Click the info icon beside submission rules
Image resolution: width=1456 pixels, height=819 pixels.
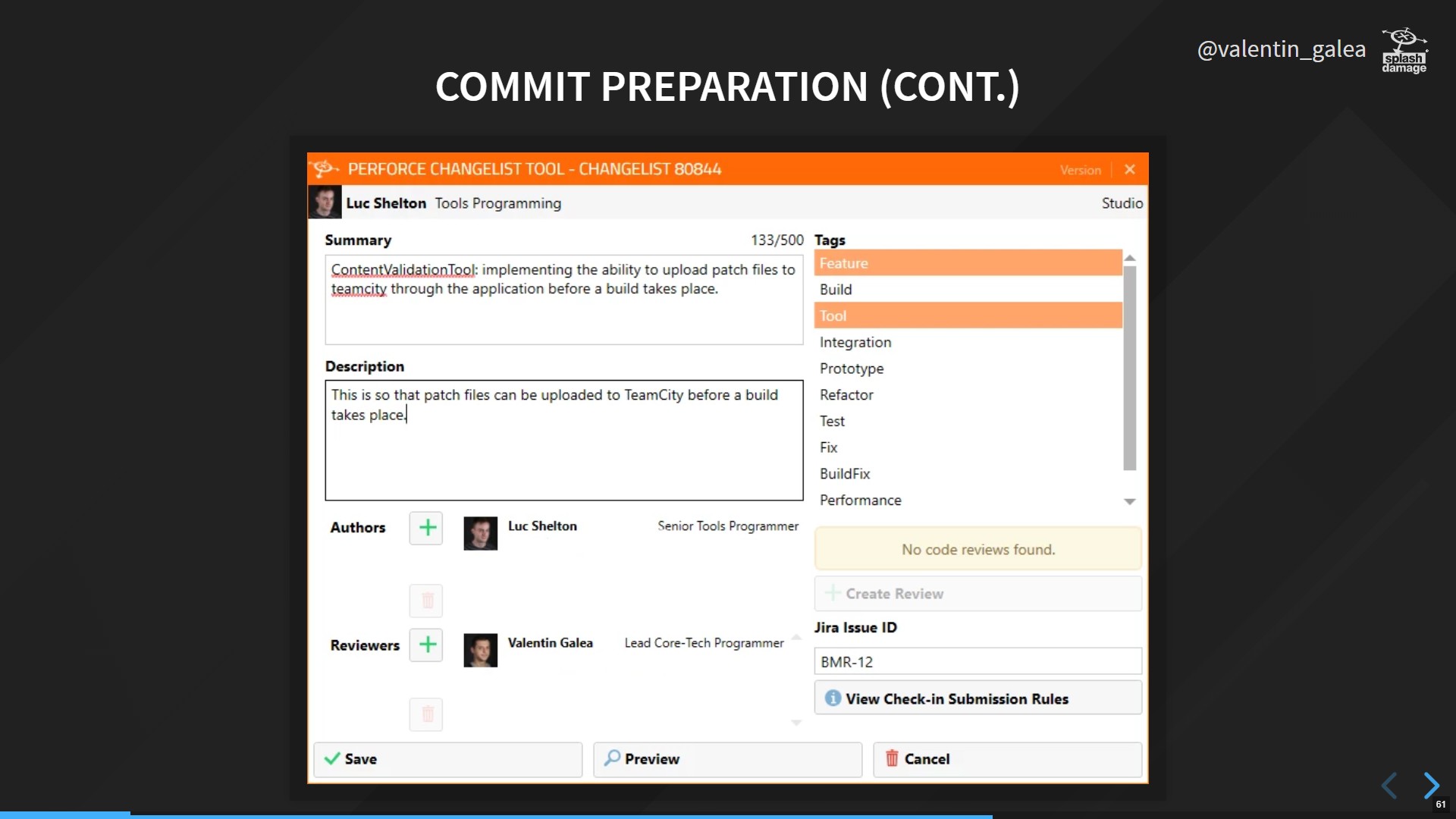(832, 698)
